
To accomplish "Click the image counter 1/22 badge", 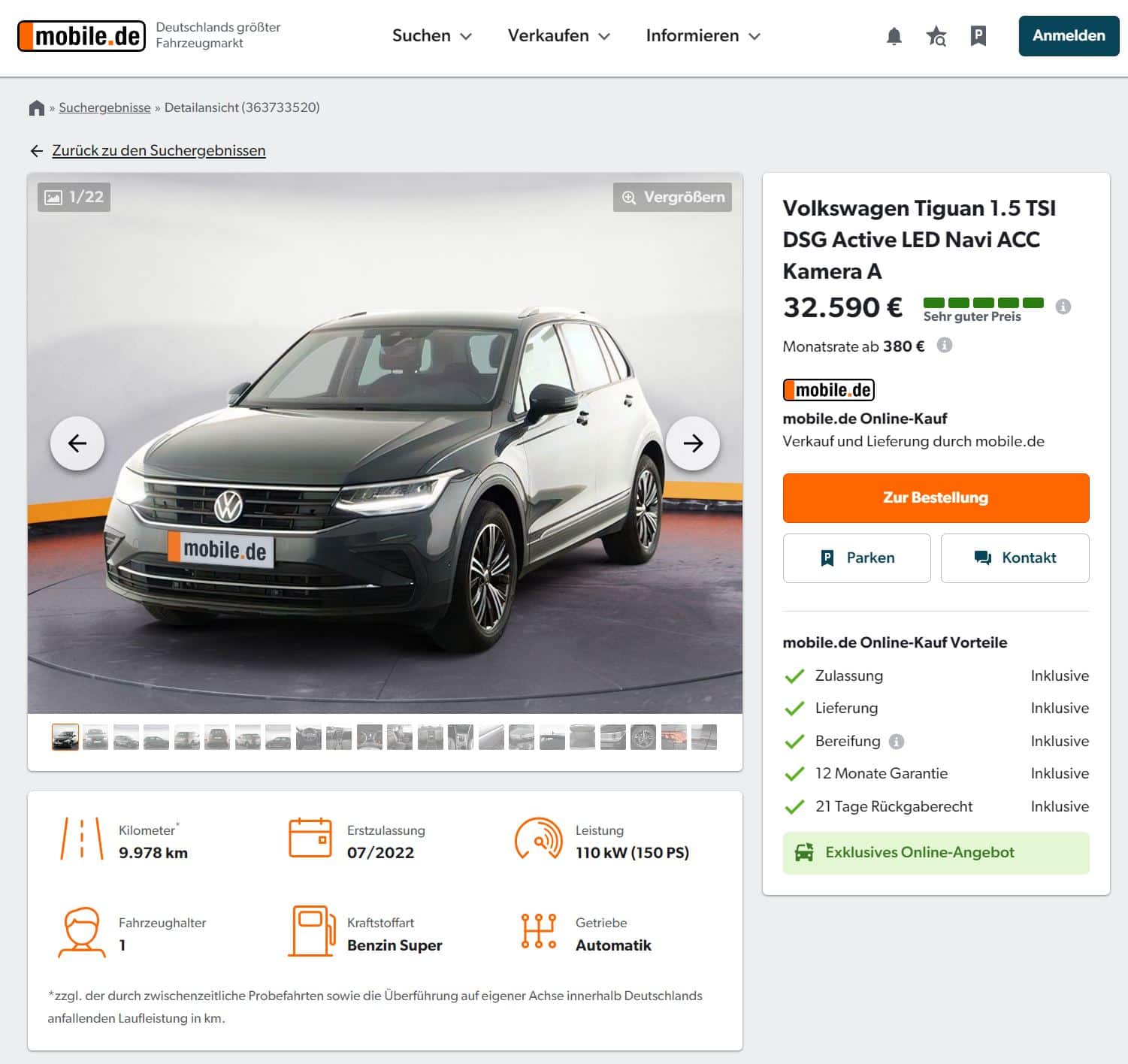I will (74, 197).
